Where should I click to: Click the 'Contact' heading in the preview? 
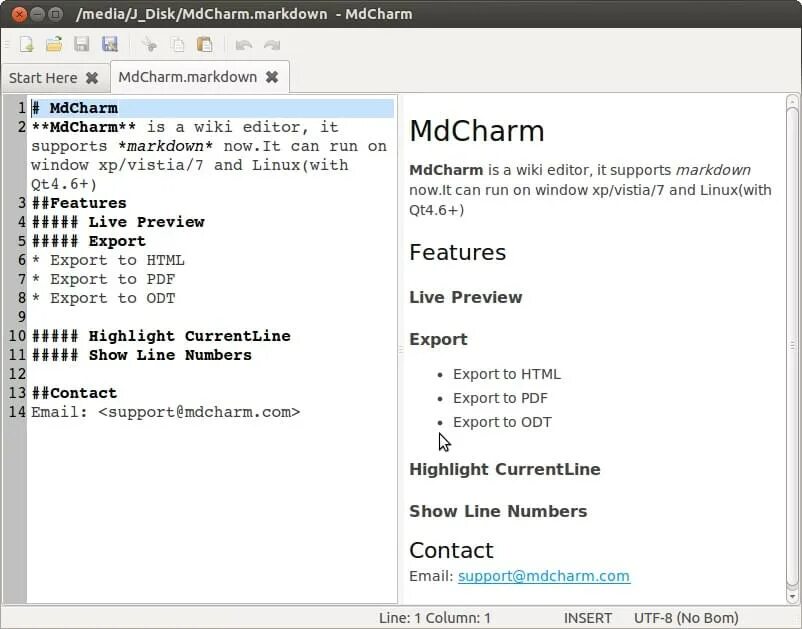pos(451,550)
